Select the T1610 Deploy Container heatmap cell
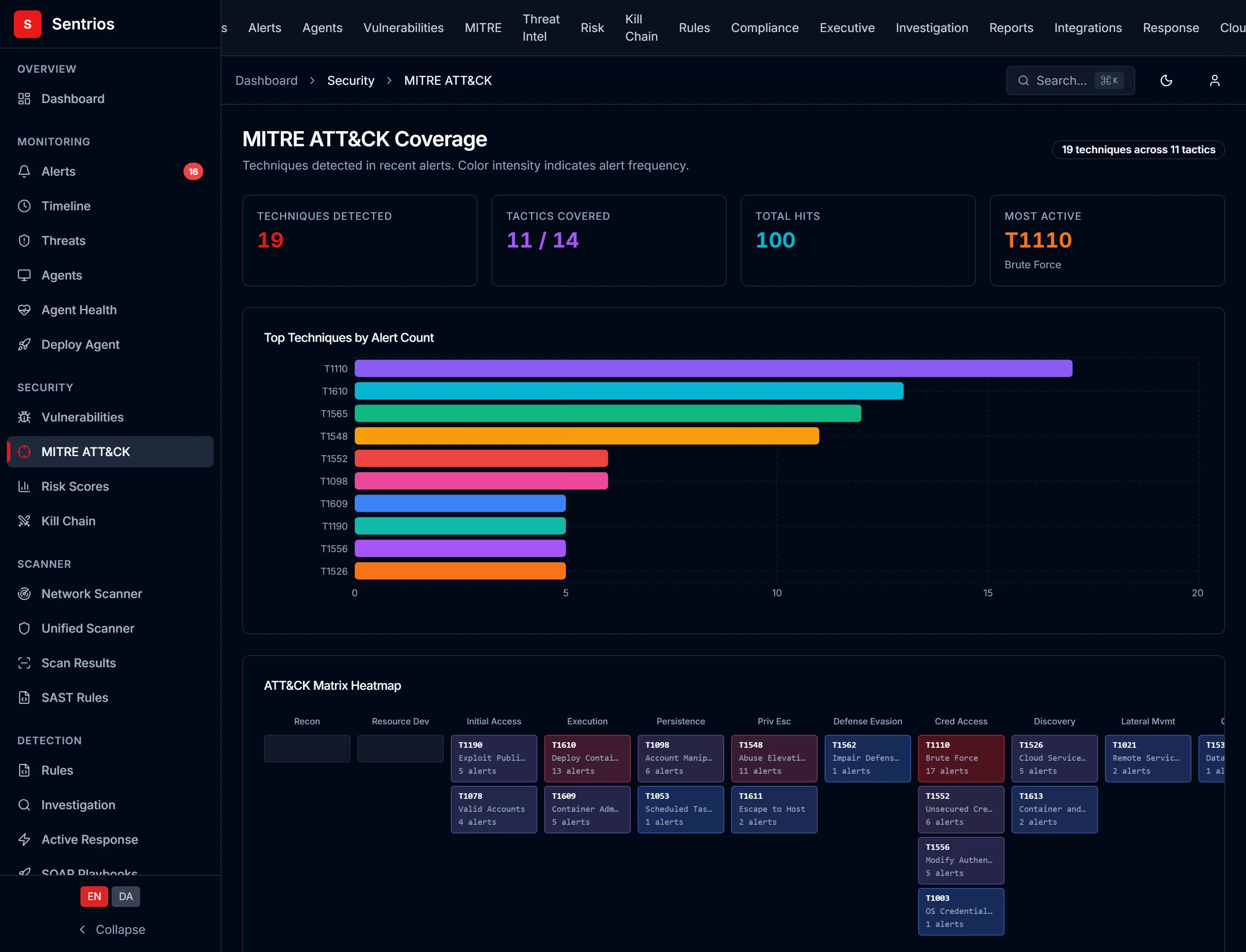Viewport: 1246px width, 952px height. [587, 758]
